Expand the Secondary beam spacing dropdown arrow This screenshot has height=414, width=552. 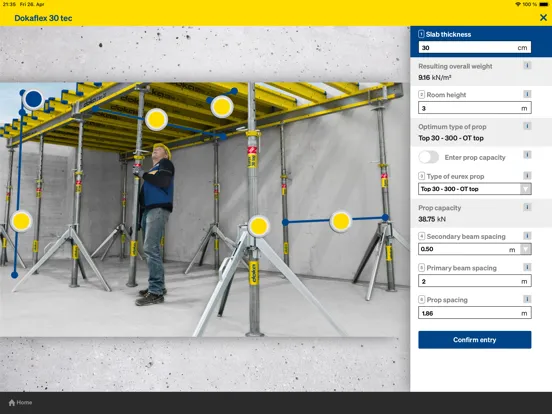[x=526, y=249]
